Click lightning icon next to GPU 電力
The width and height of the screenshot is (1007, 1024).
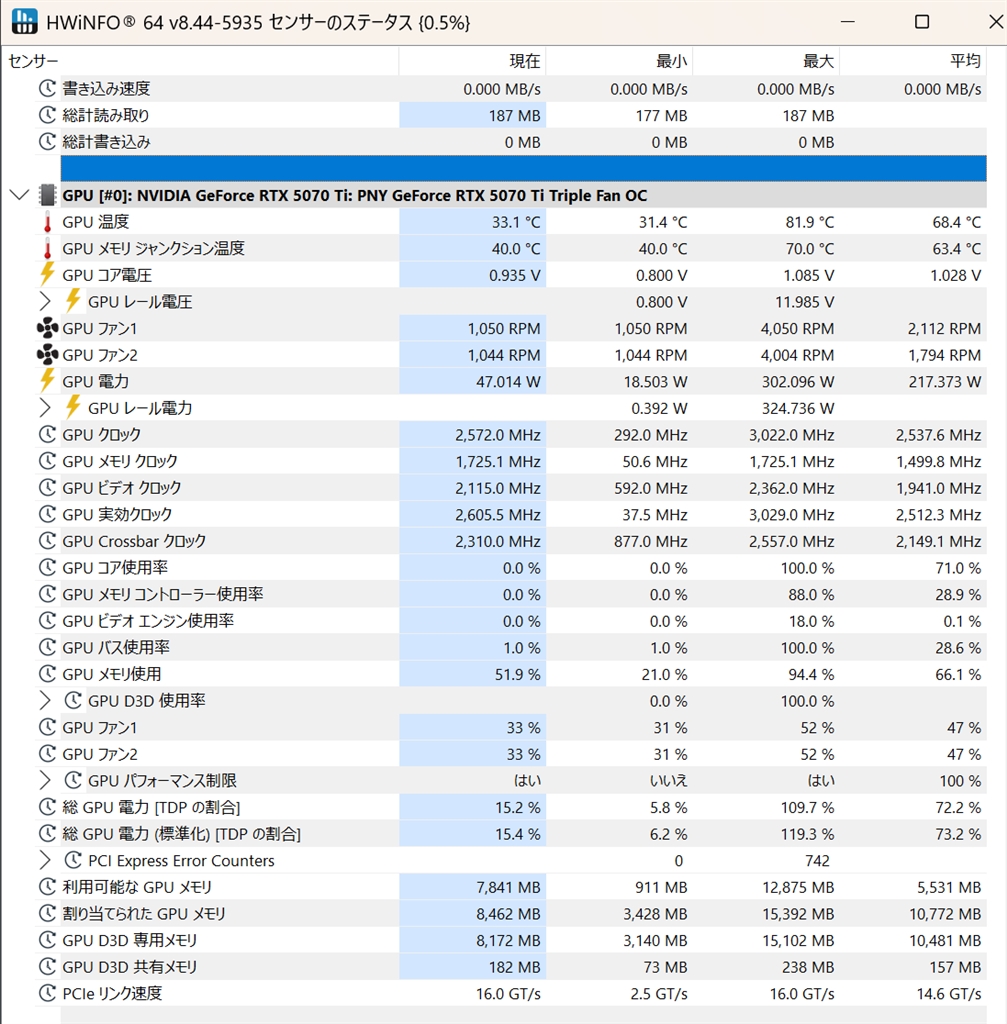pos(47,381)
